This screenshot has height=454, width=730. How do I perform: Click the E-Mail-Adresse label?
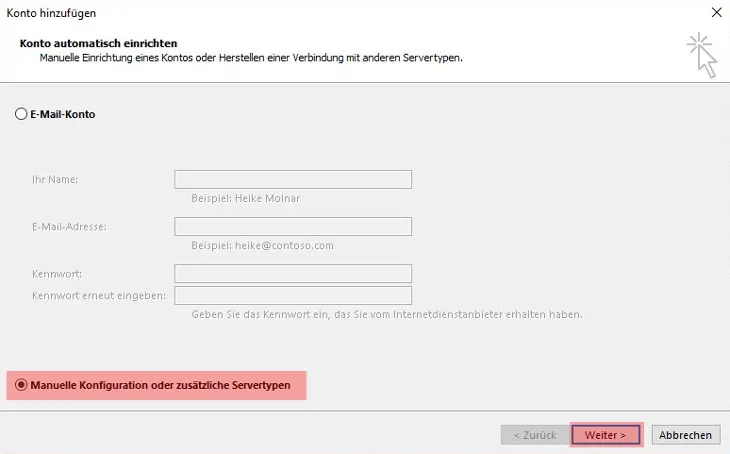click(69, 227)
